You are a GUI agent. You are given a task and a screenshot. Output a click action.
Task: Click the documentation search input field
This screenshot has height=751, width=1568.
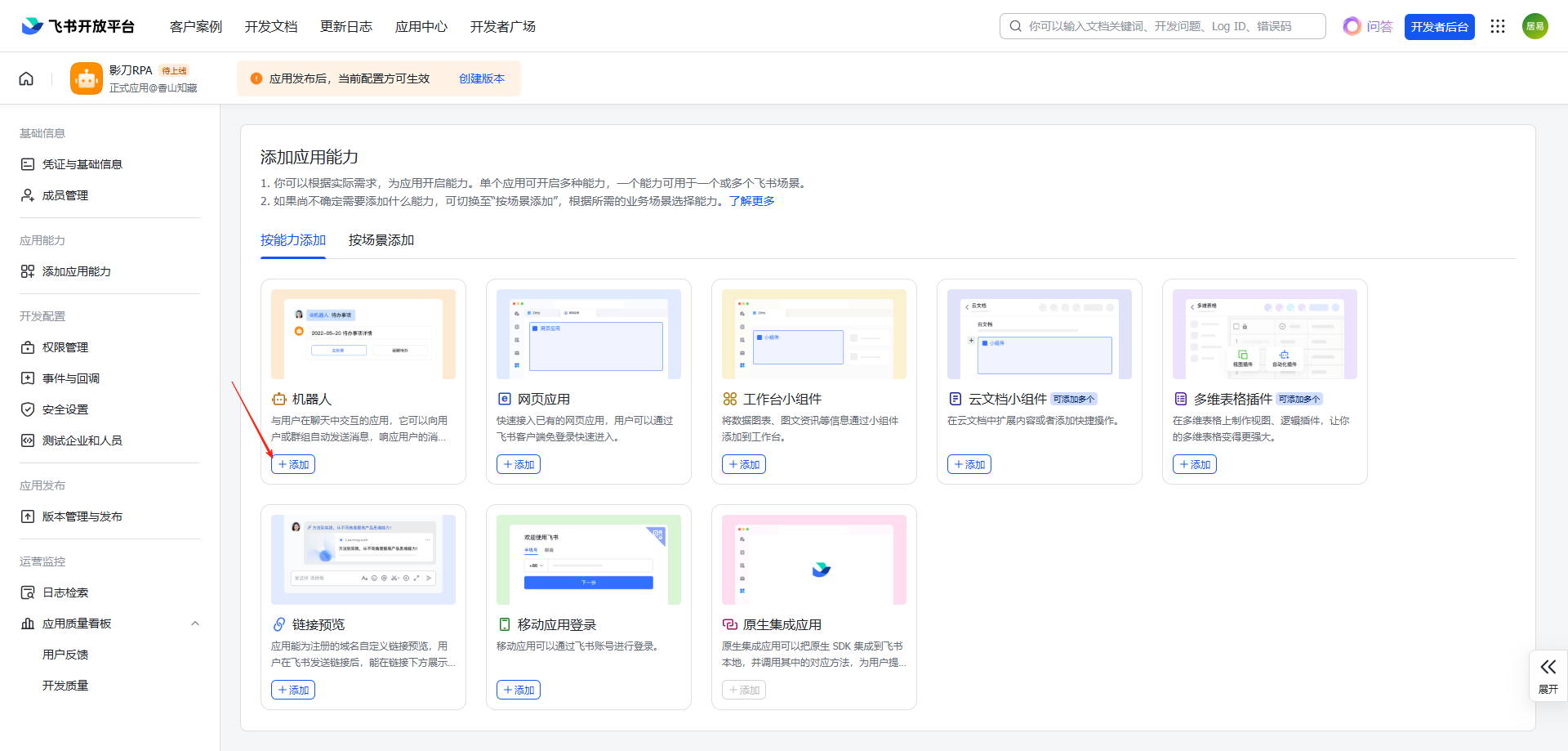[1168, 26]
